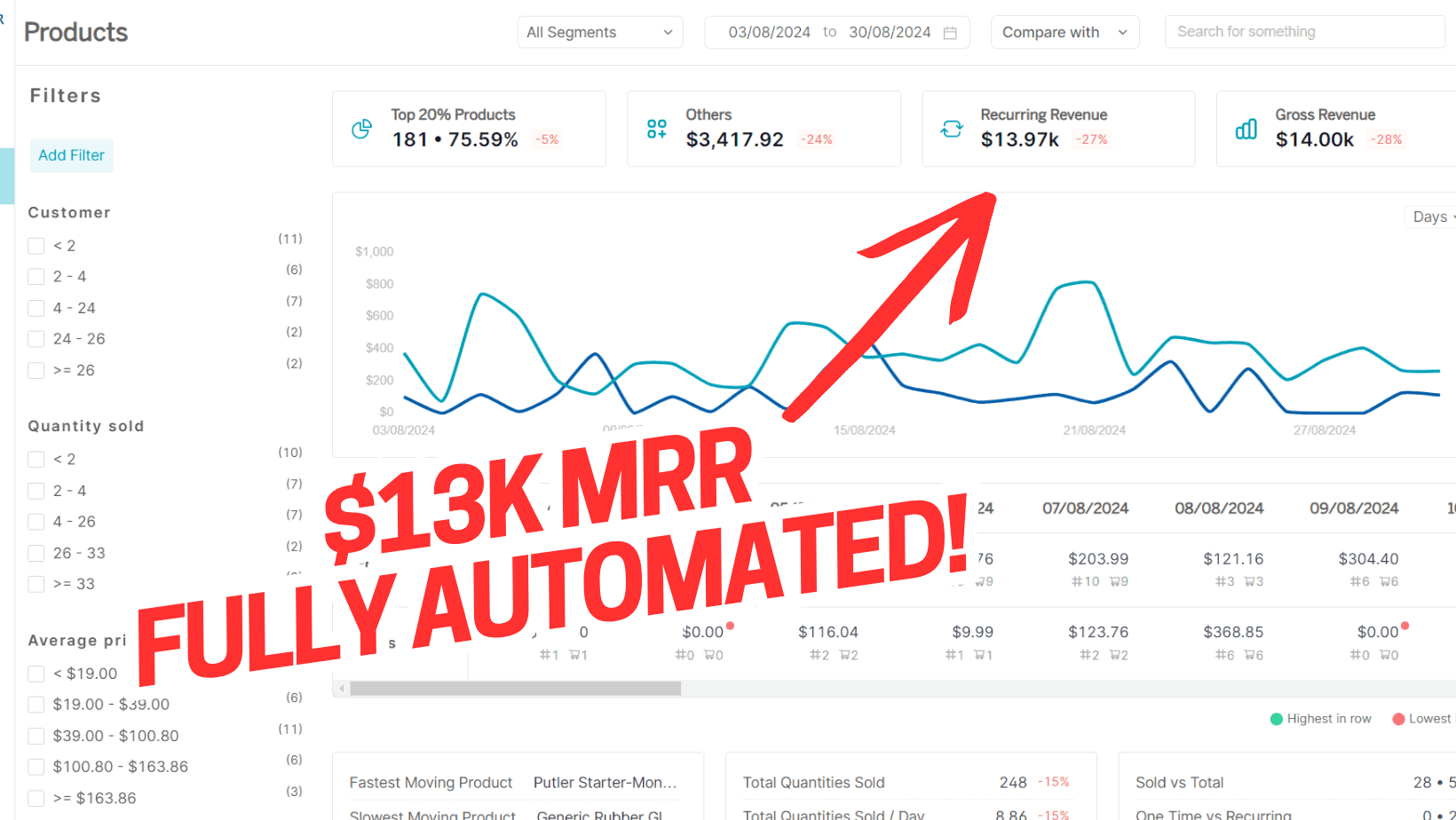Screen dimensions: 1456x820
Task: Click the Others category grid icon
Action: (656, 130)
